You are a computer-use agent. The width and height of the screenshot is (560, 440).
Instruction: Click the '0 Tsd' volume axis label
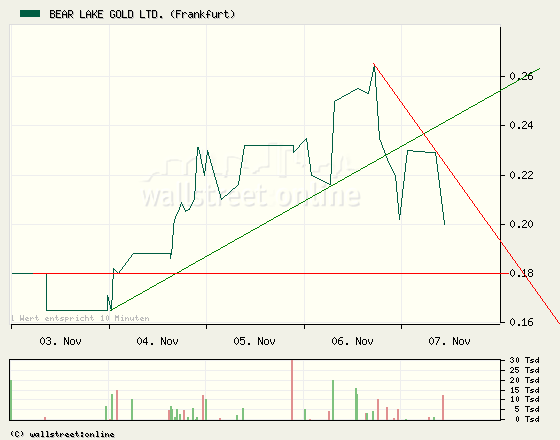527,419
